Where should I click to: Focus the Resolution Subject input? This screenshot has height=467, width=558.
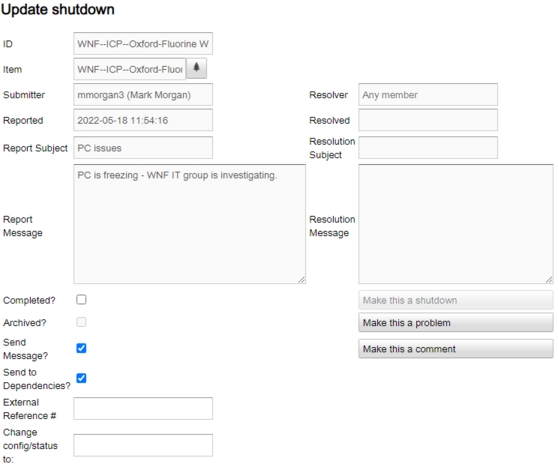tap(428, 148)
